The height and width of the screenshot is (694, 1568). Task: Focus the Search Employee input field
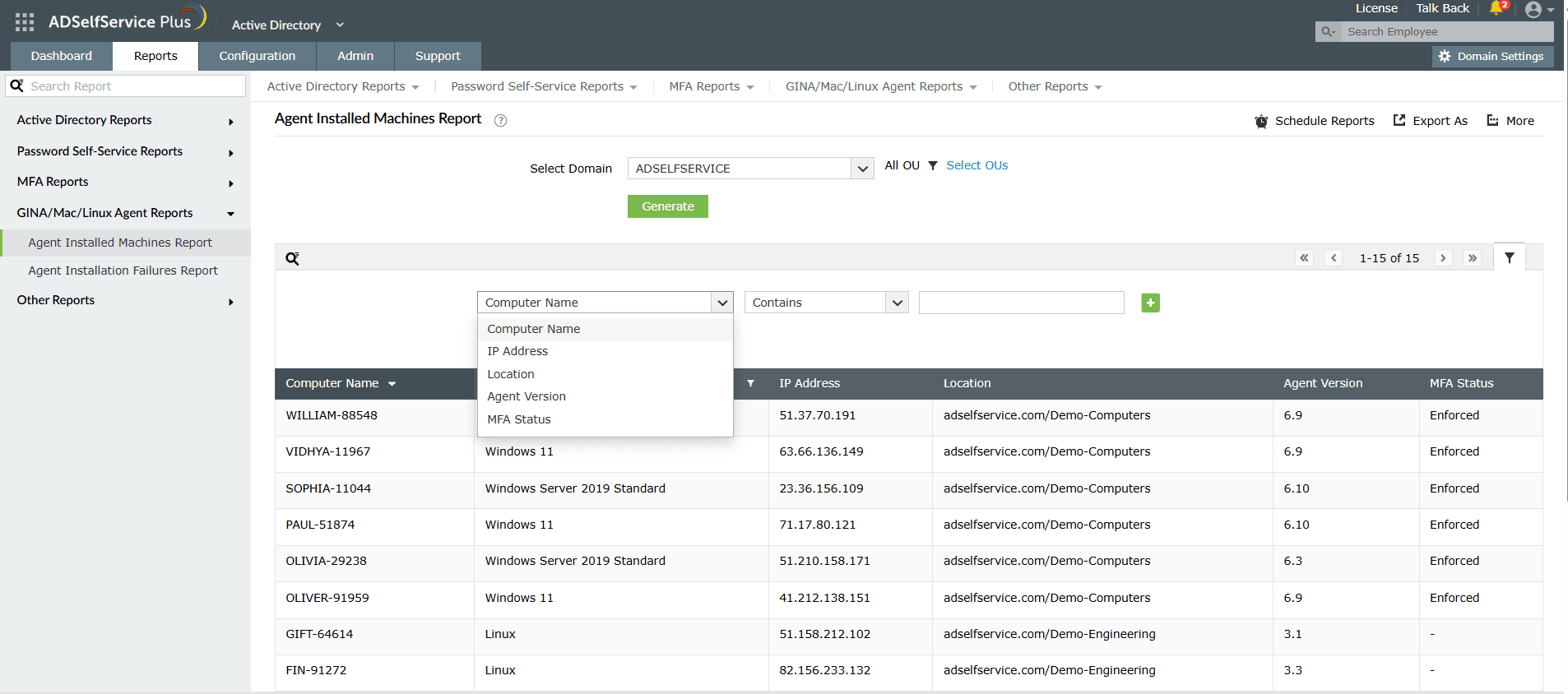1446,31
